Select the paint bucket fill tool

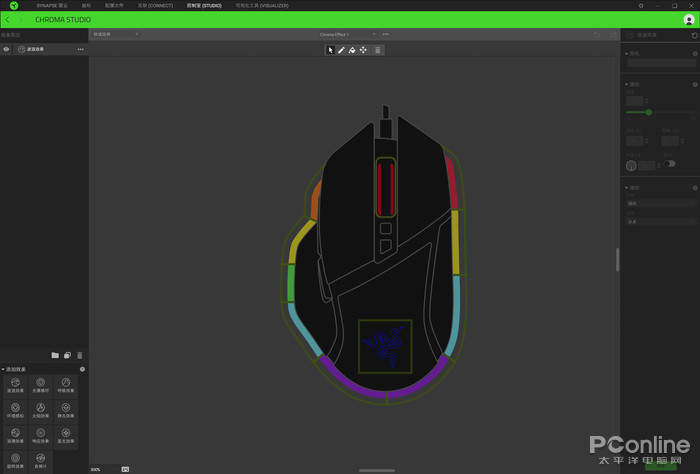click(352, 50)
